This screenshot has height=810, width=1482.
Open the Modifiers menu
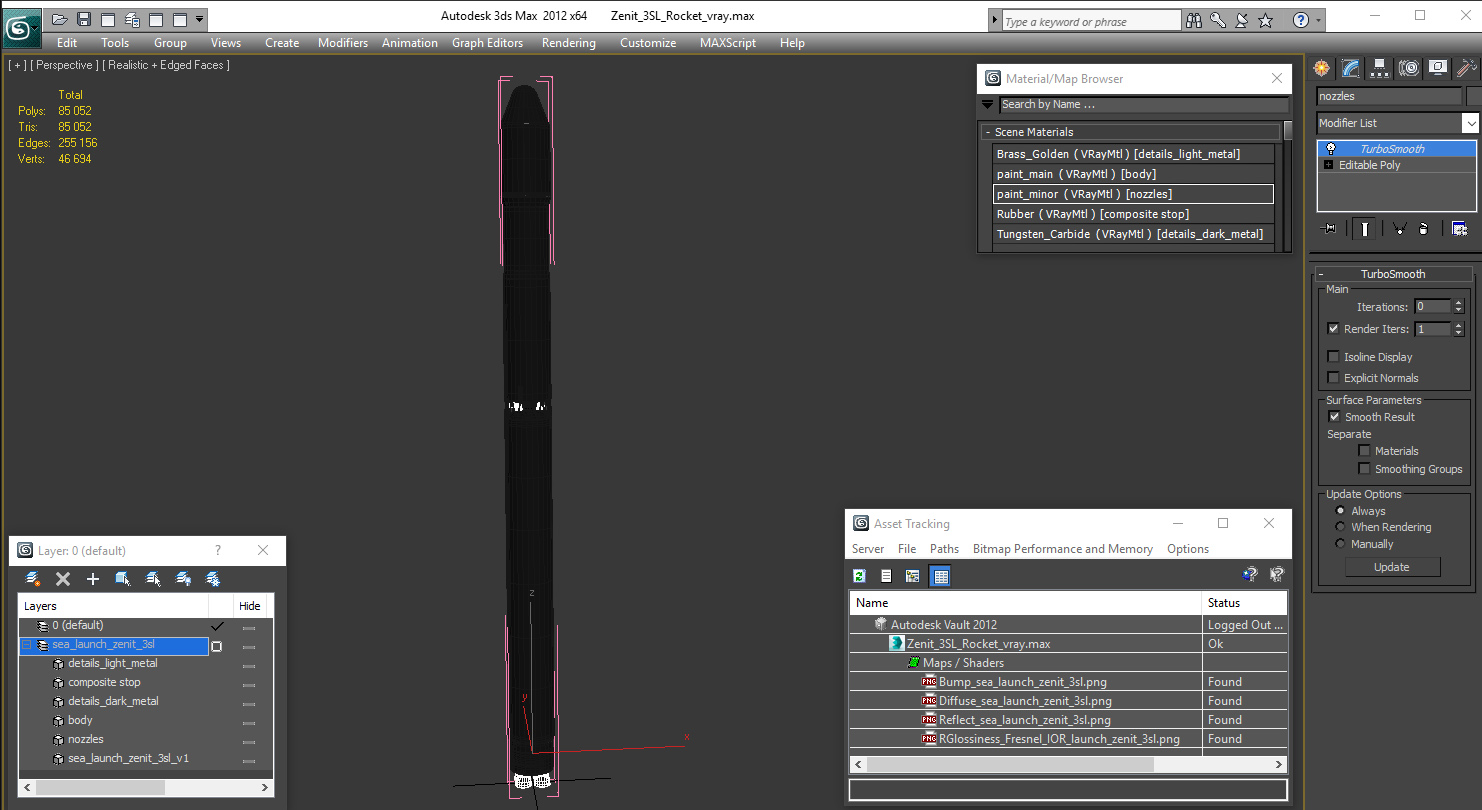pos(343,43)
